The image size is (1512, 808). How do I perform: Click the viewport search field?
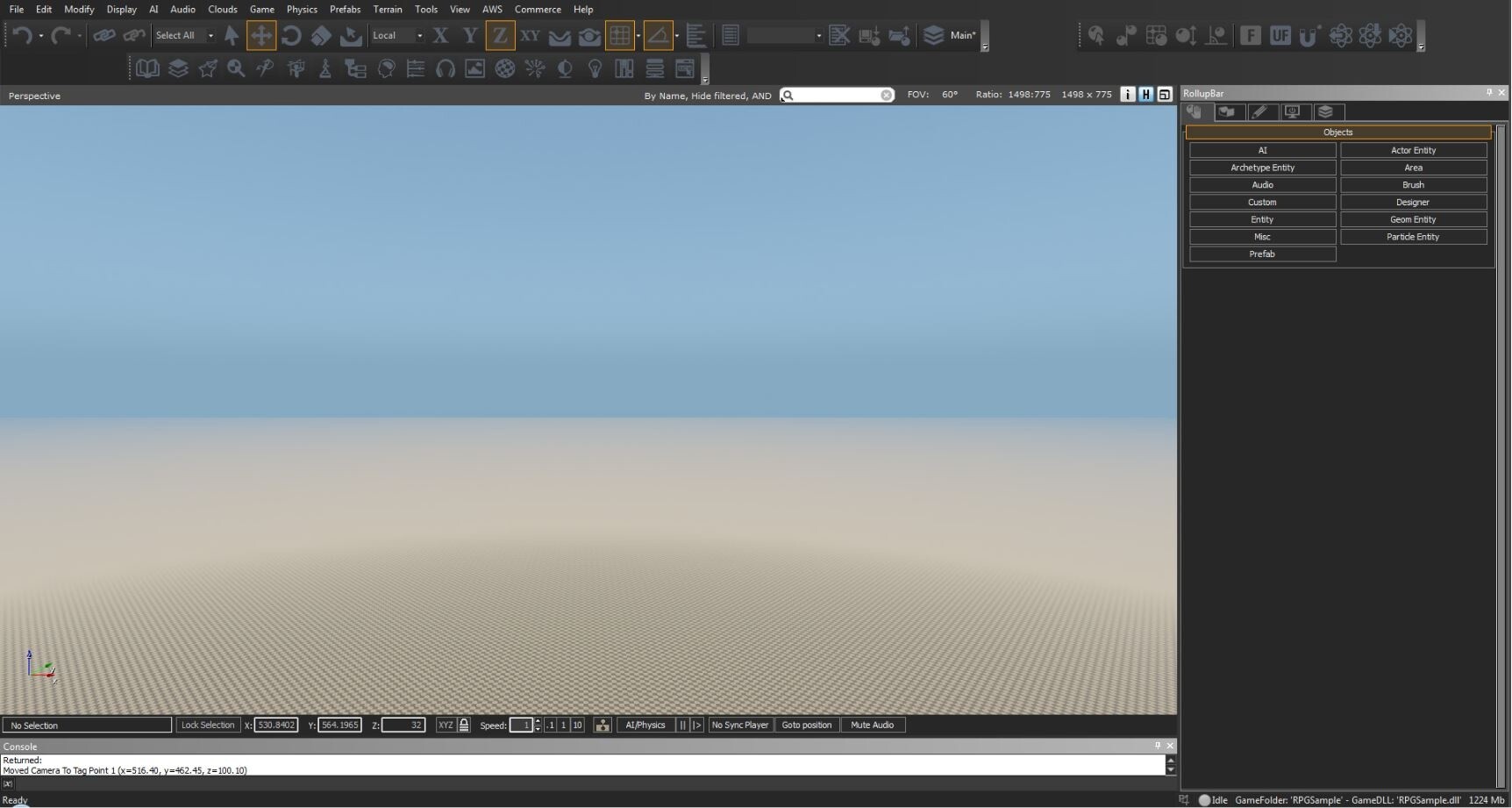[837, 95]
